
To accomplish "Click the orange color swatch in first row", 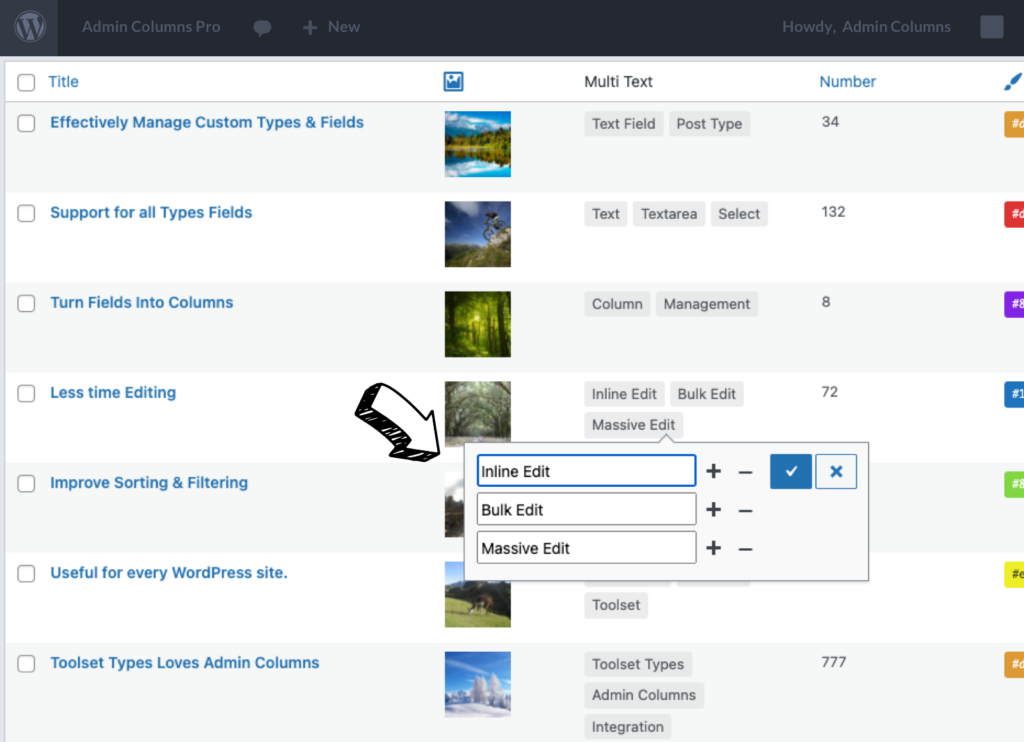I will point(1014,123).
